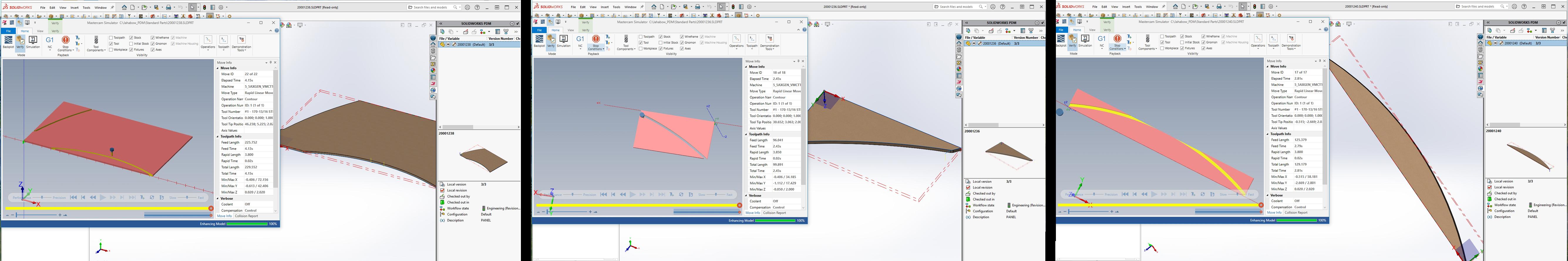Open the File tab in the 20001236 simulator
Screen dimensions: 1568x261
[539, 30]
